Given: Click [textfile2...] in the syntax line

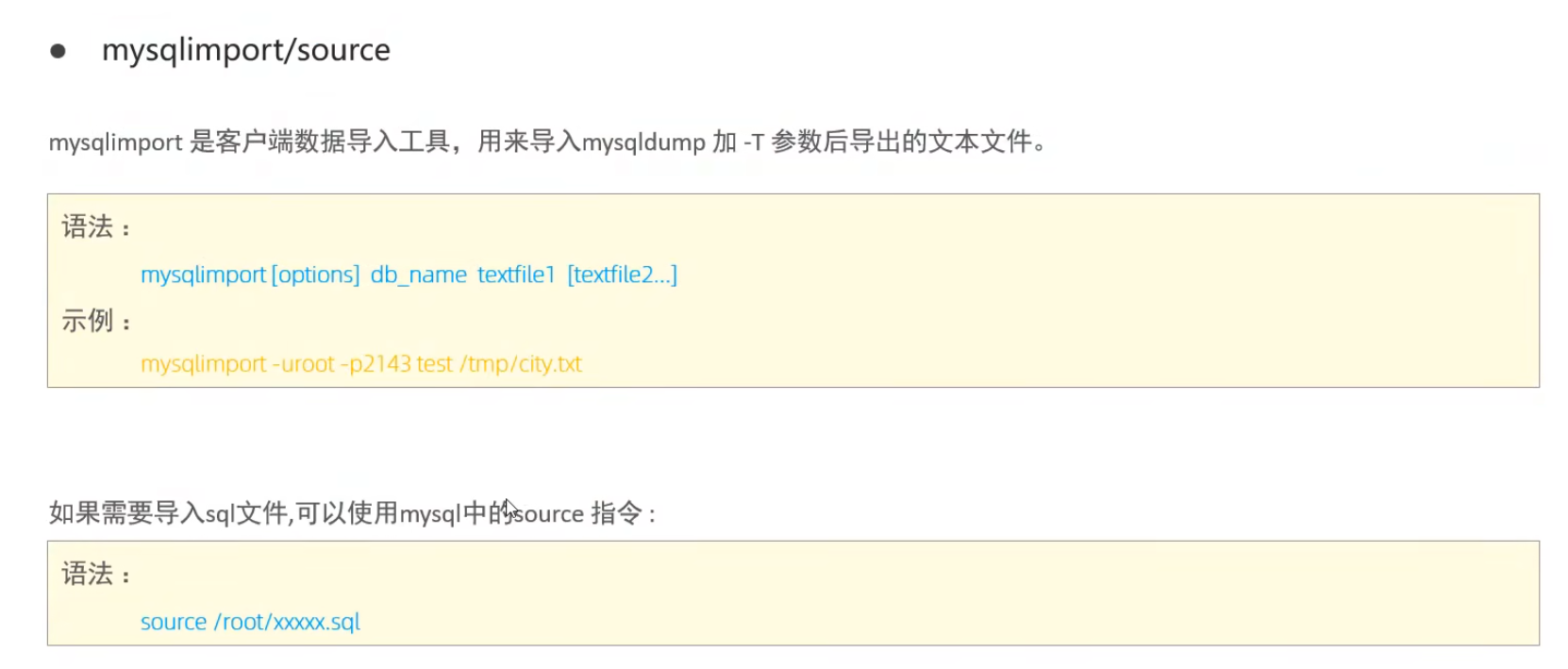Looking at the screenshot, I should (622, 275).
